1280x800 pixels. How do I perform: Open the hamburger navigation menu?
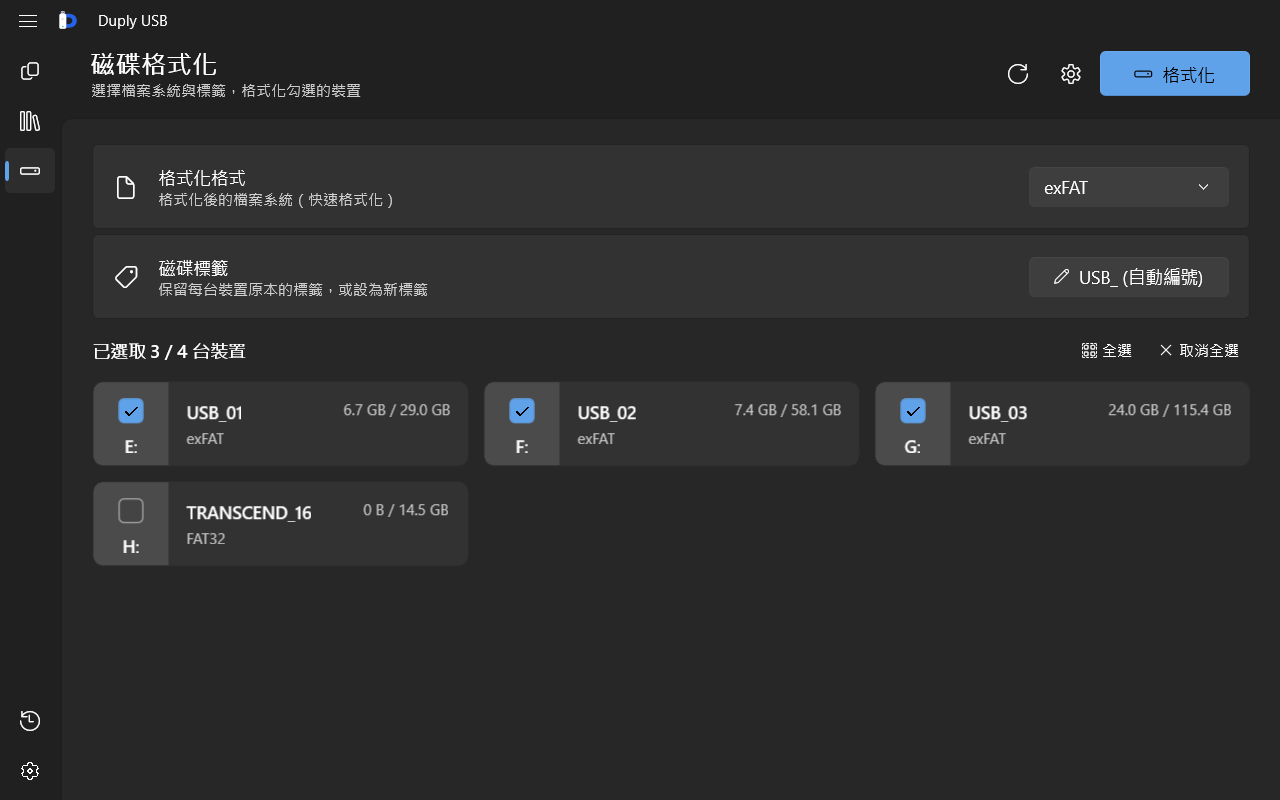pyautogui.click(x=28, y=21)
